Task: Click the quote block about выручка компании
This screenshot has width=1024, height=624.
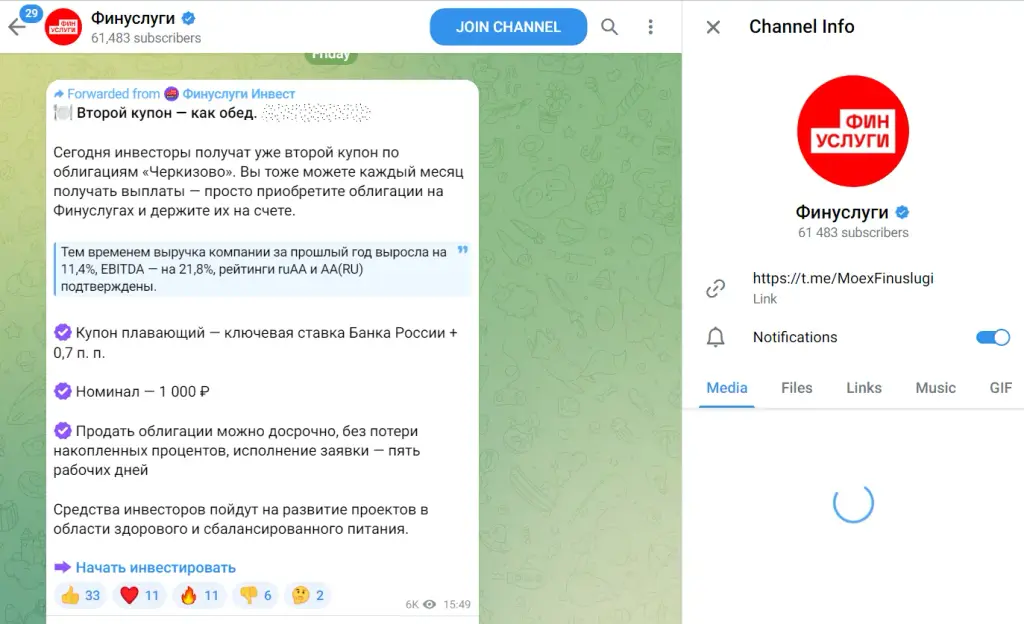Action: click(x=263, y=269)
